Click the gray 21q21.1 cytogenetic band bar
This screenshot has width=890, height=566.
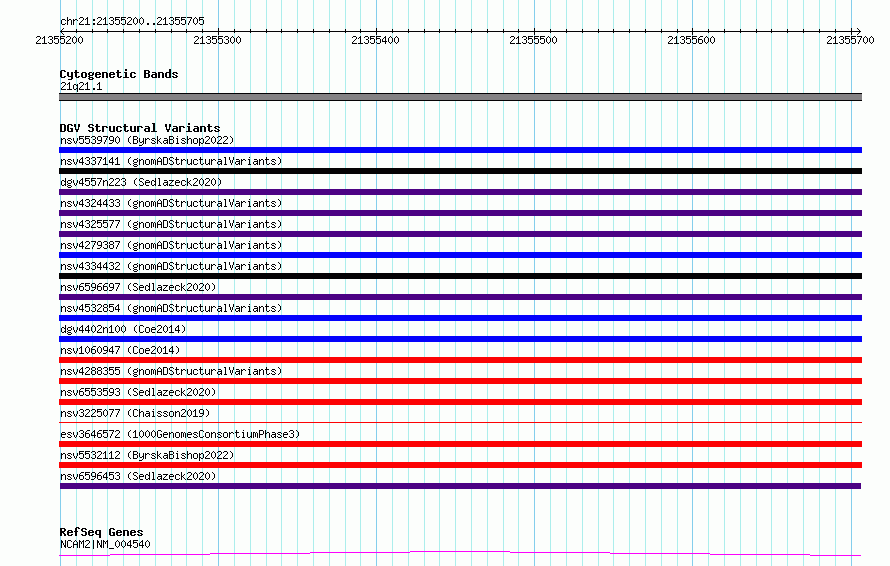coord(460,97)
